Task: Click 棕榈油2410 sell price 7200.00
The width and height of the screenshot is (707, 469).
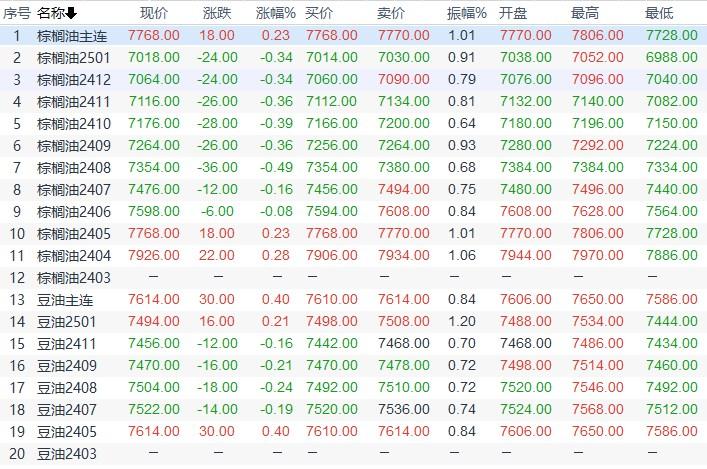Action: (404, 123)
